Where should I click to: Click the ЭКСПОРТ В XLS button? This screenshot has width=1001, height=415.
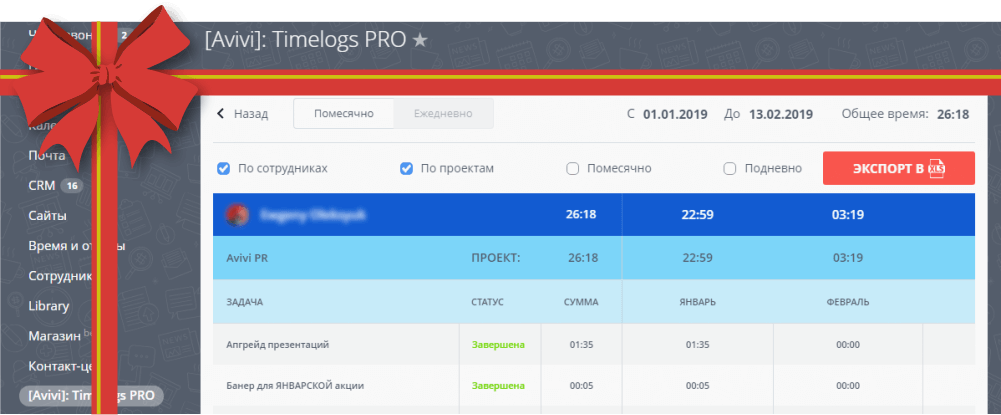pos(898,169)
